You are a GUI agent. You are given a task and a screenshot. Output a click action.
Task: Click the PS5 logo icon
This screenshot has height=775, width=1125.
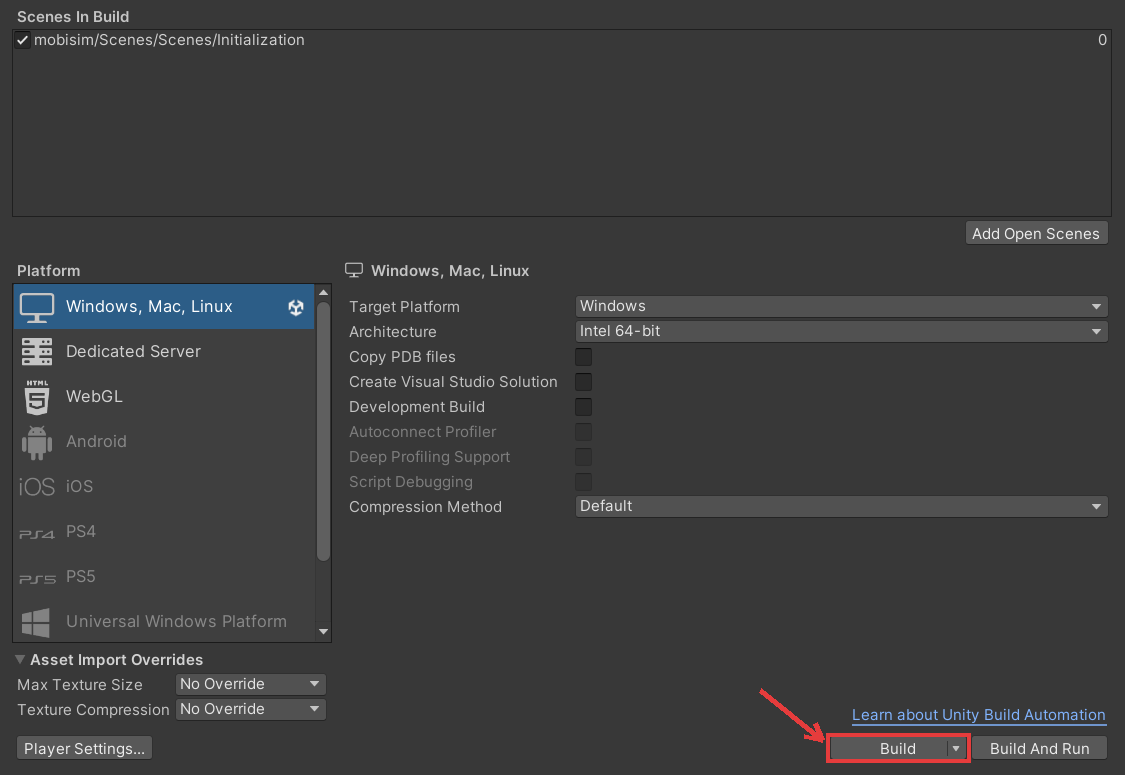37,578
